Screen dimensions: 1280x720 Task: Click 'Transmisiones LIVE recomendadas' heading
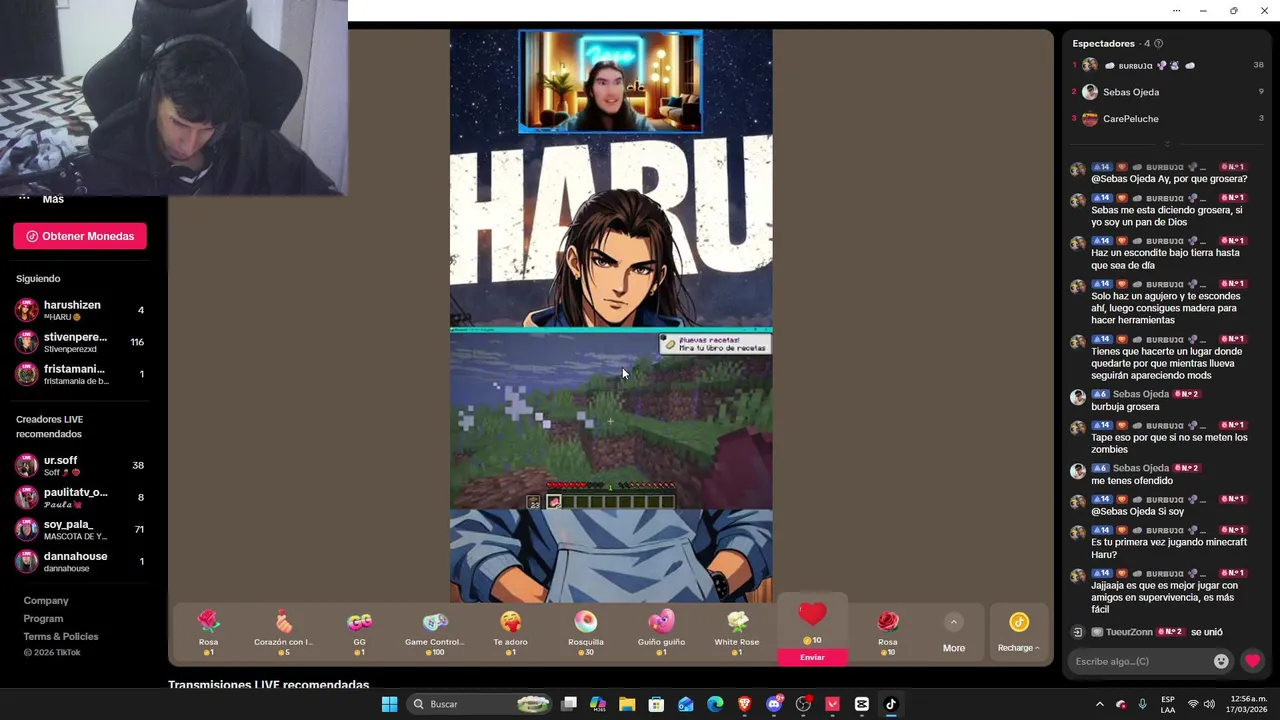click(269, 685)
